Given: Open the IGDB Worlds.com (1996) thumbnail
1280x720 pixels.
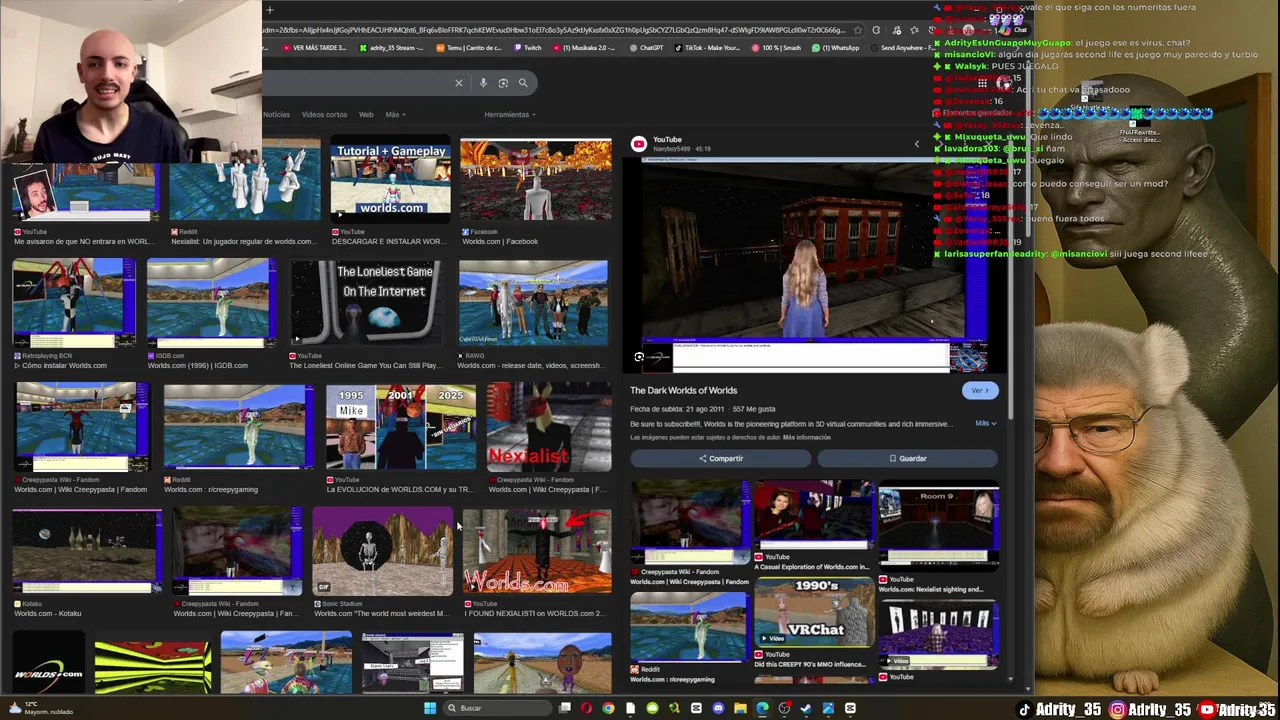Looking at the screenshot, I should [x=212, y=304].
